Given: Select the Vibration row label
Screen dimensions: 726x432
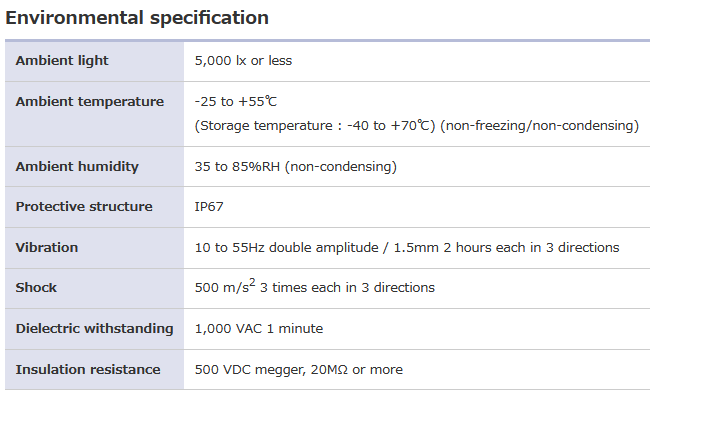Looking at the screenshot, I should pyautogui.click(x=47, y=247).
